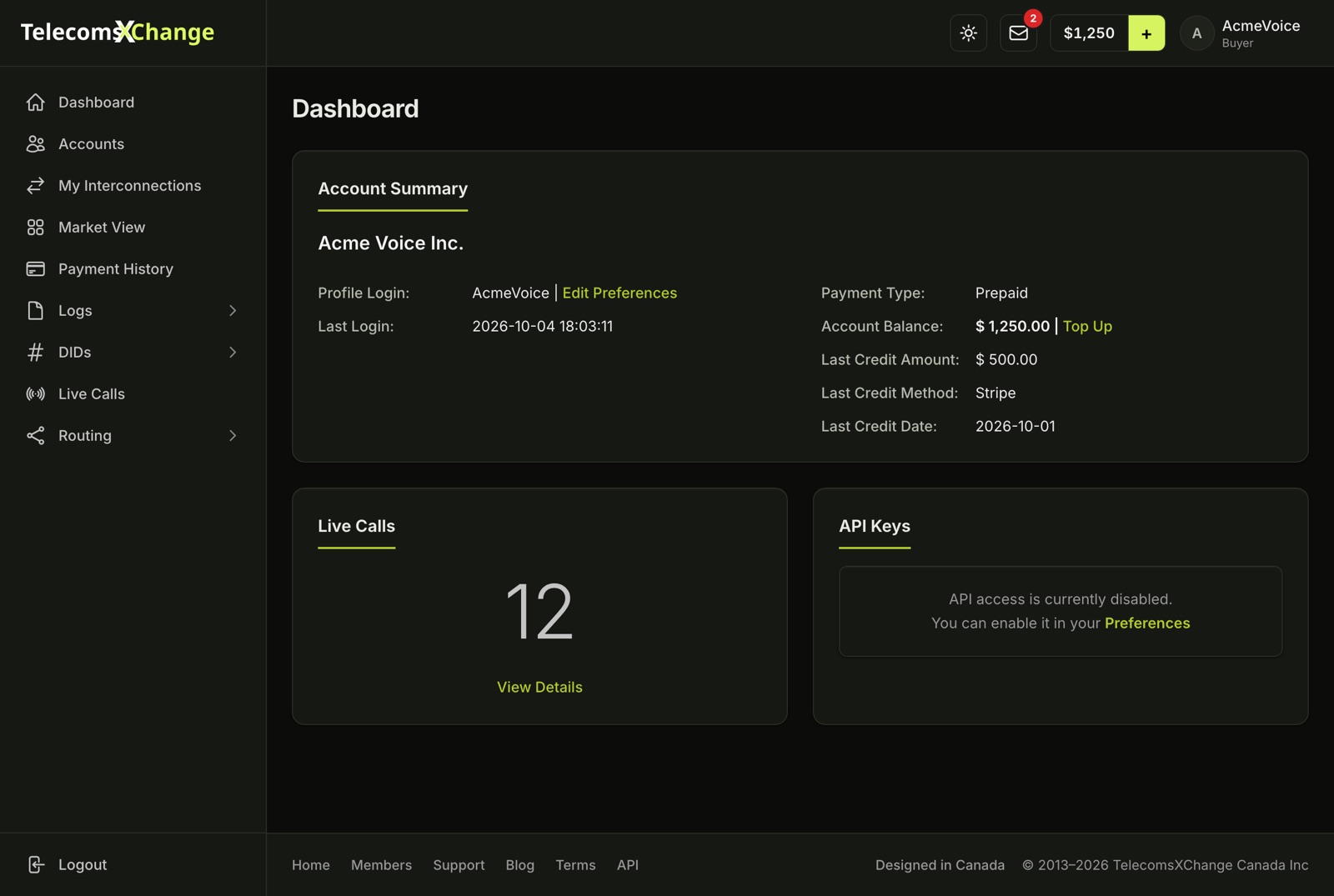Click the Dashboard home icon in sidebar
The height and width of the screenshot is (896, 1334).
(35, 102)
